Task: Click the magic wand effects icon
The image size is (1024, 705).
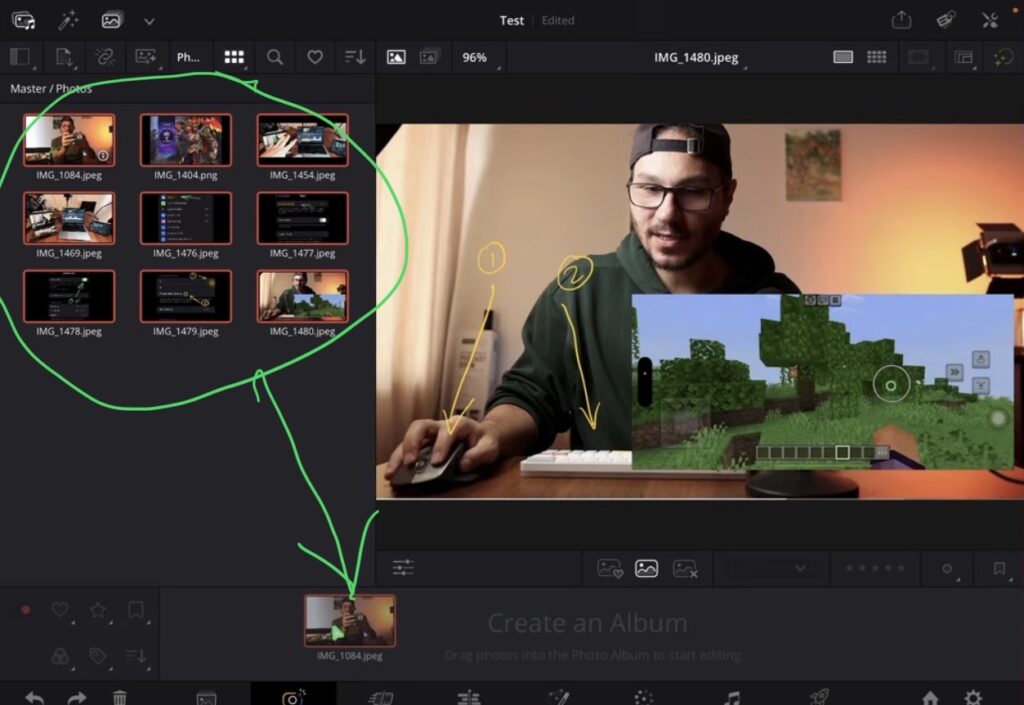Action: coord(68,20)
